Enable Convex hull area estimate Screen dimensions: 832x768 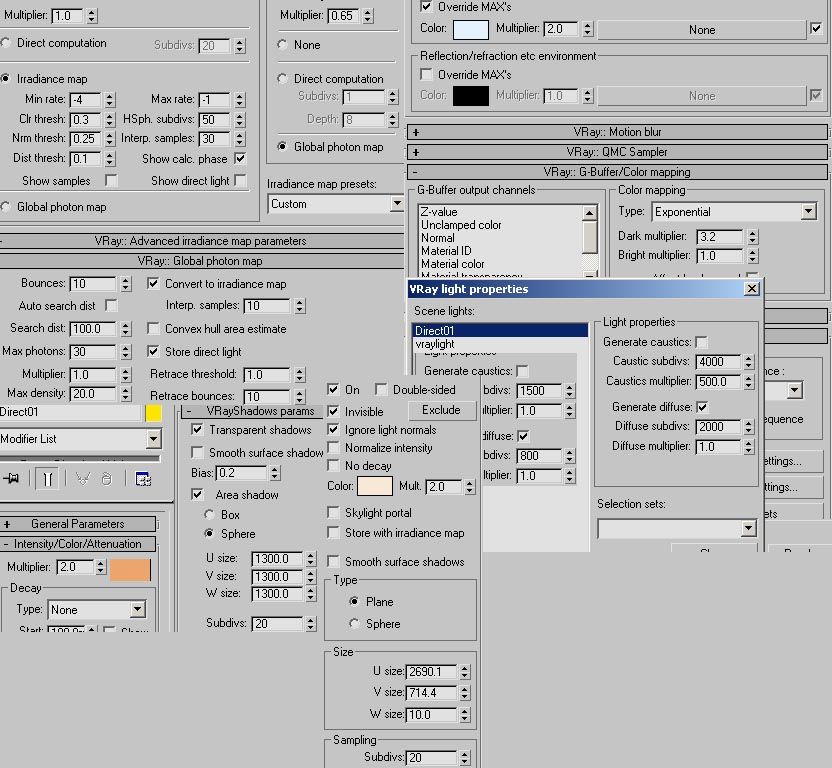(153, 329)
